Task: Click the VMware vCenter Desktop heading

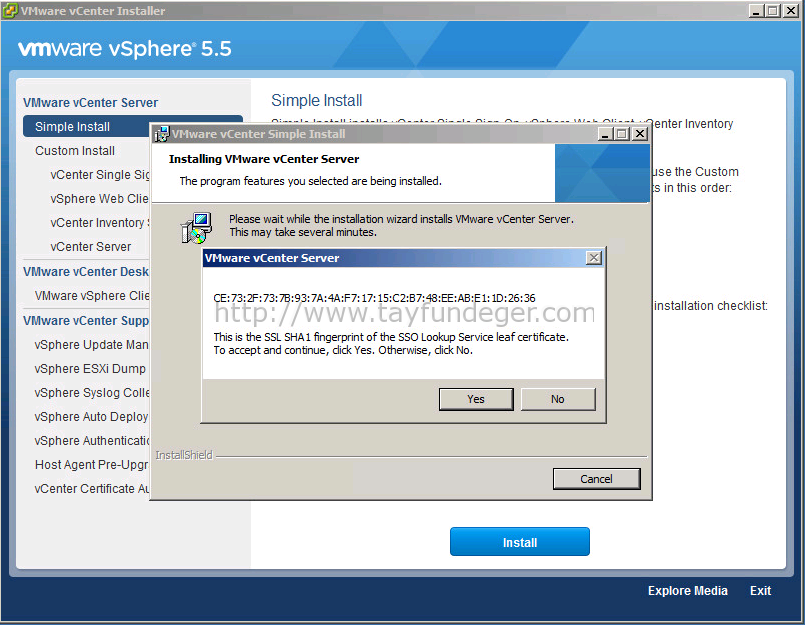Action: [x=86, y=272]
